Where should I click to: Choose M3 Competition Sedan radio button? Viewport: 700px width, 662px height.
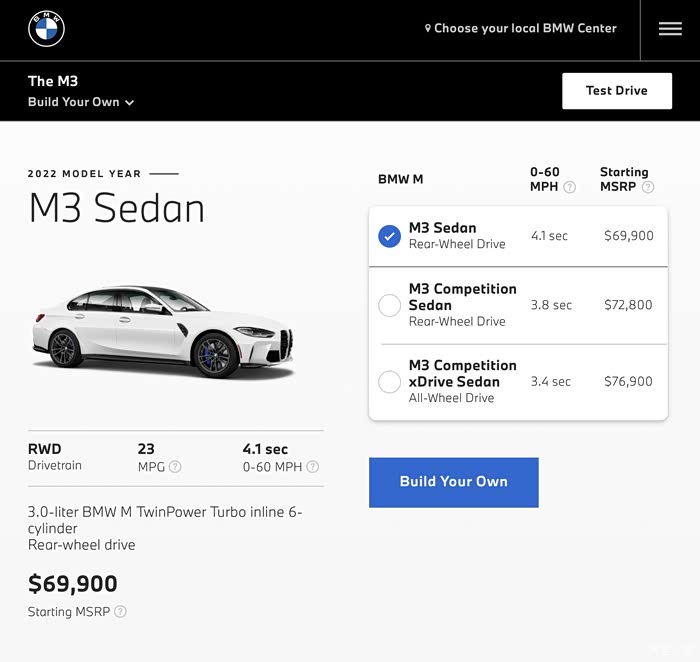pyautogui.click(x=390, y=305)
